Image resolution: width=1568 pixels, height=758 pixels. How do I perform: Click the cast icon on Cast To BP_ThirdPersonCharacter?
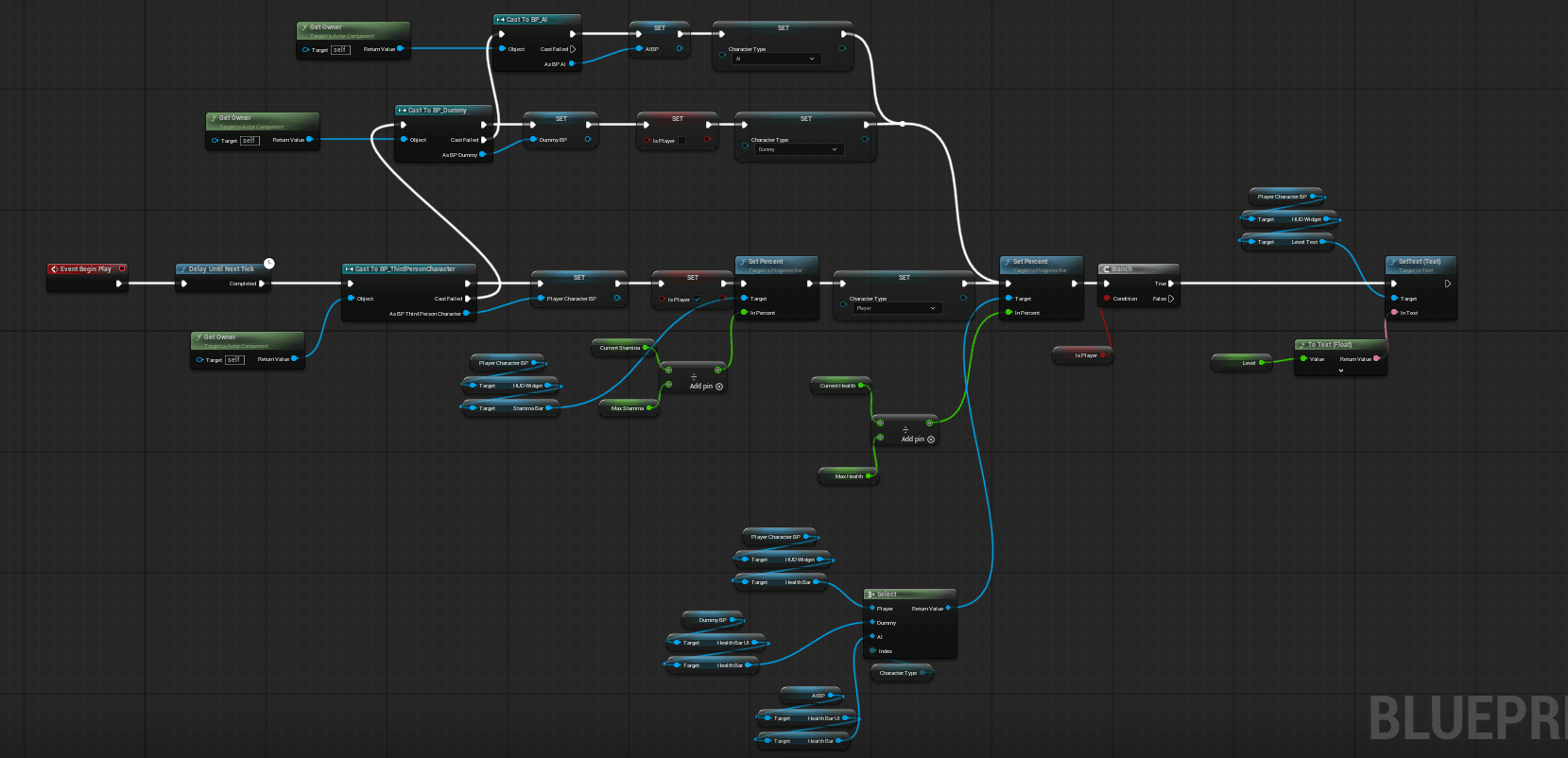[x=350, y=269]
